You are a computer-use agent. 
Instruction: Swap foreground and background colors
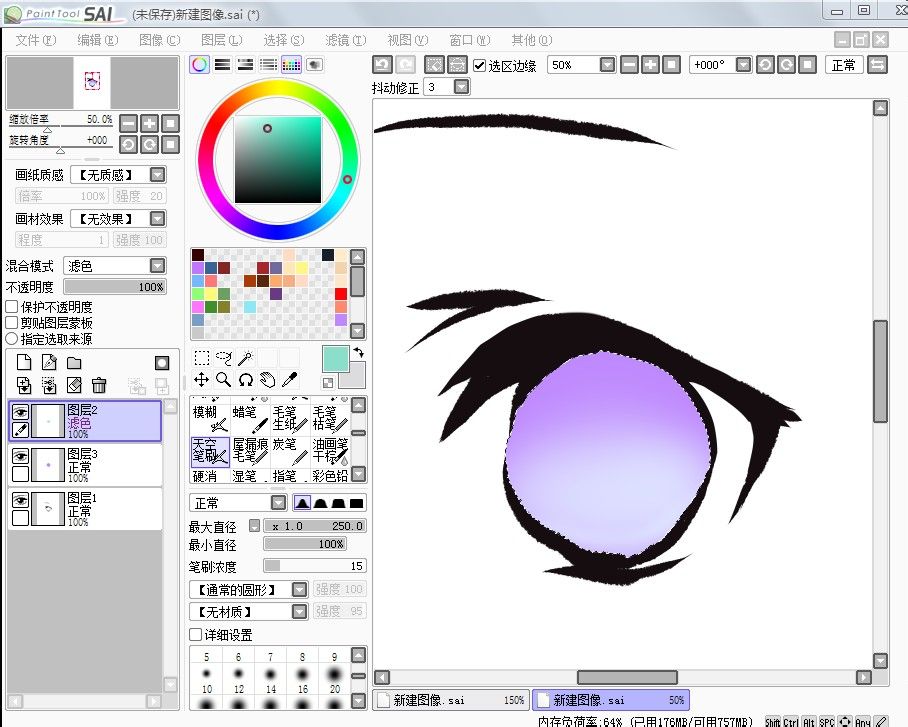click(359, 352)
